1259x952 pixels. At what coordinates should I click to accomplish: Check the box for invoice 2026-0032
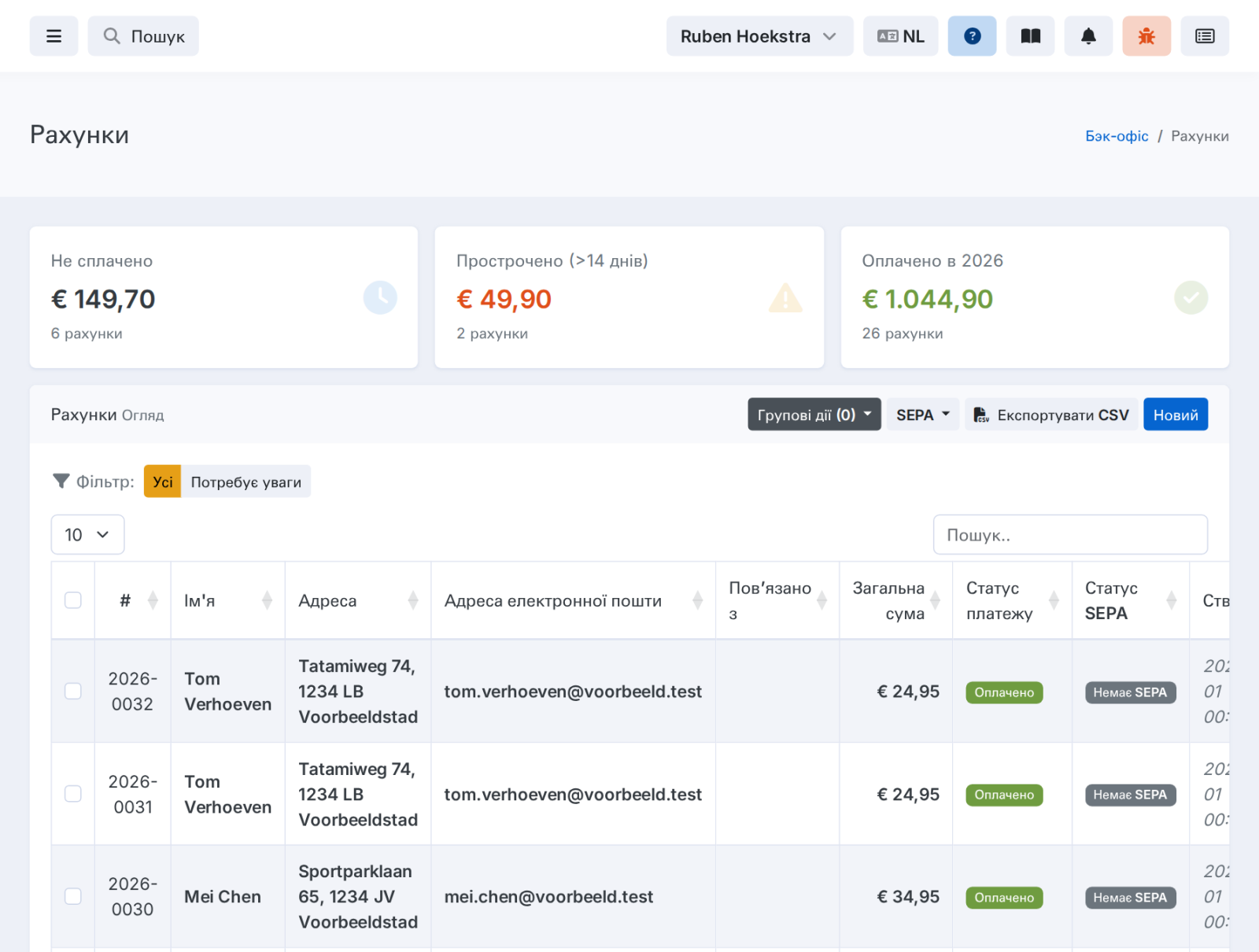[73, 691]
